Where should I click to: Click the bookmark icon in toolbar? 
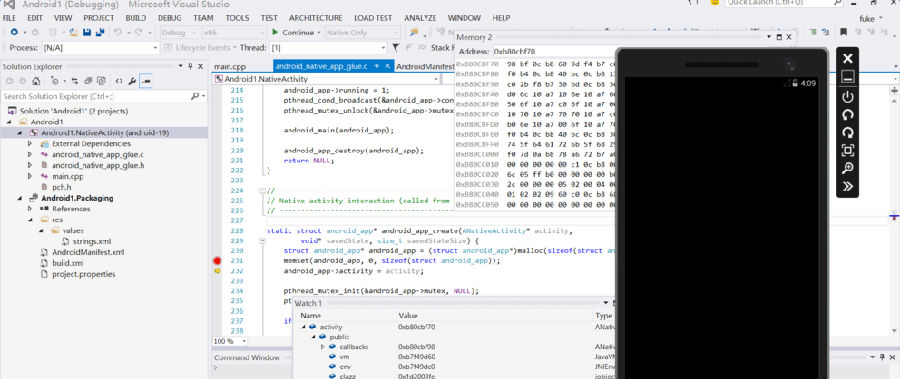843,33
